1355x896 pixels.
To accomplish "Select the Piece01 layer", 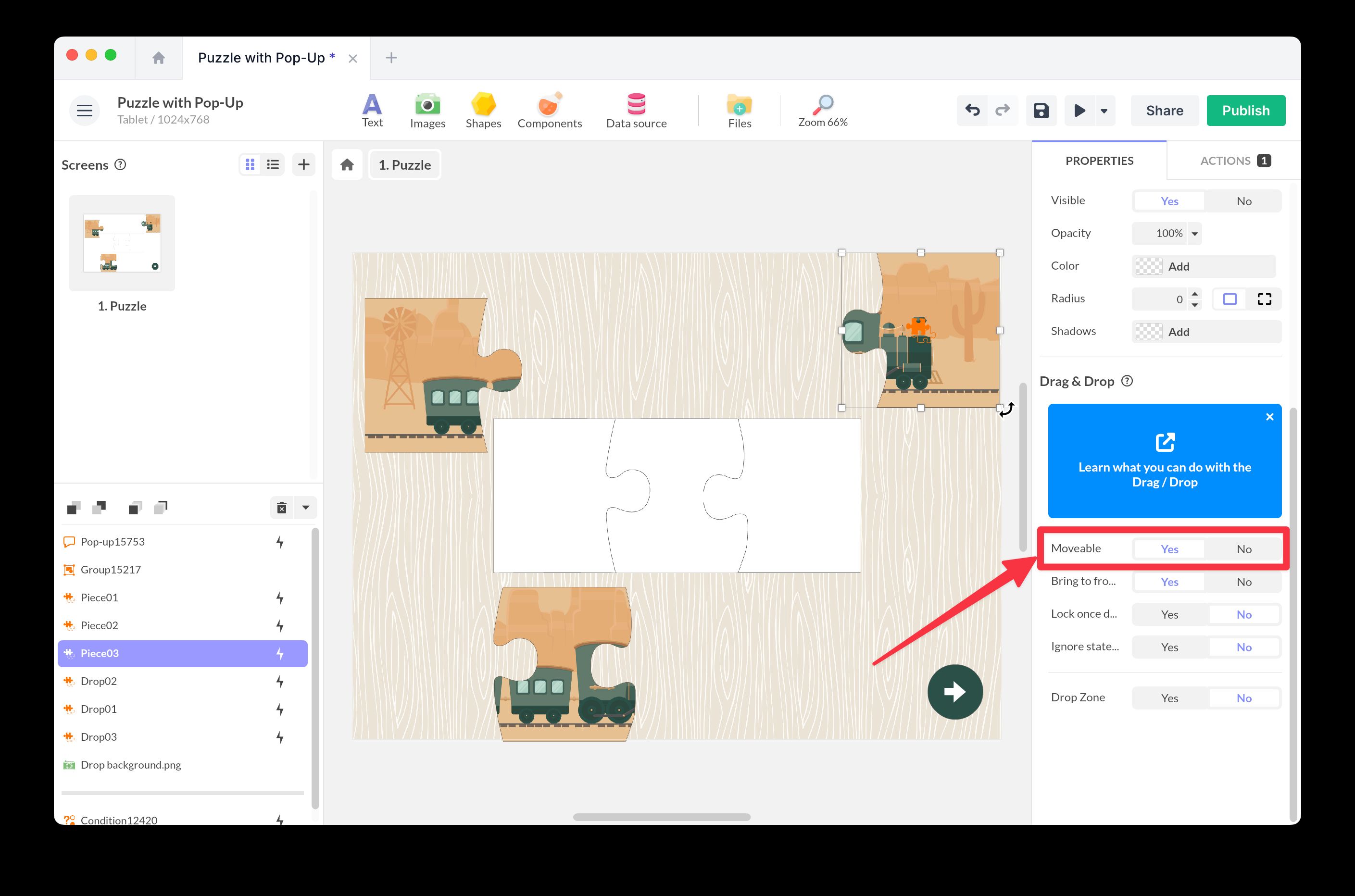I will [x=100, y=597].
